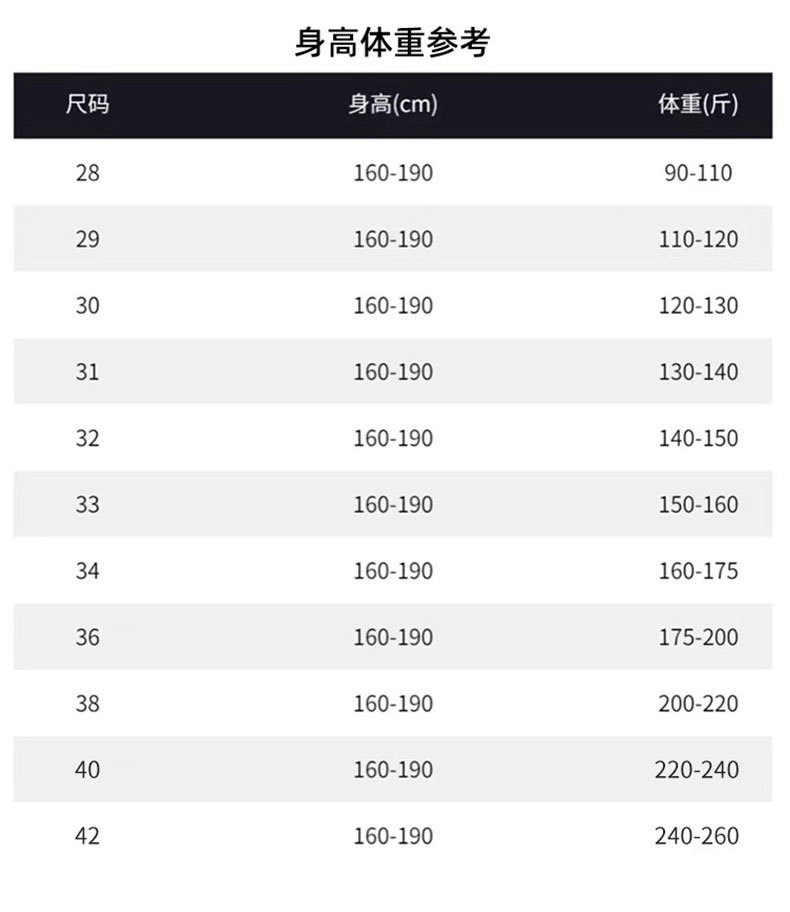The image size is (790, 912).
Task: Click the size 32 cell
Action: (x=87, y=438)
